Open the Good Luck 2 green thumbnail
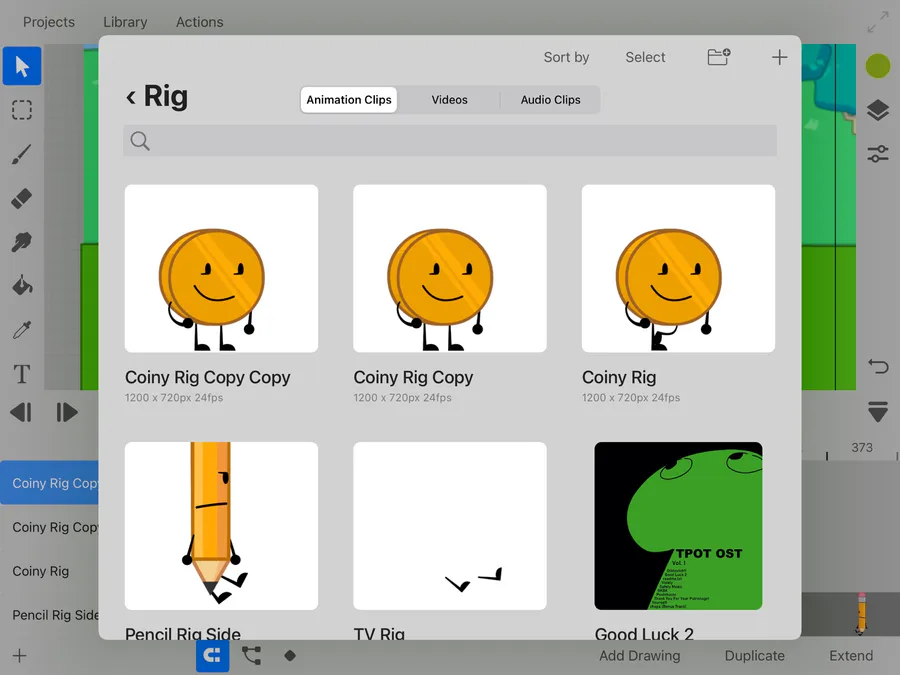Image resolution: width=900 pixels, height=675 pixels. [x=678, y=526]
